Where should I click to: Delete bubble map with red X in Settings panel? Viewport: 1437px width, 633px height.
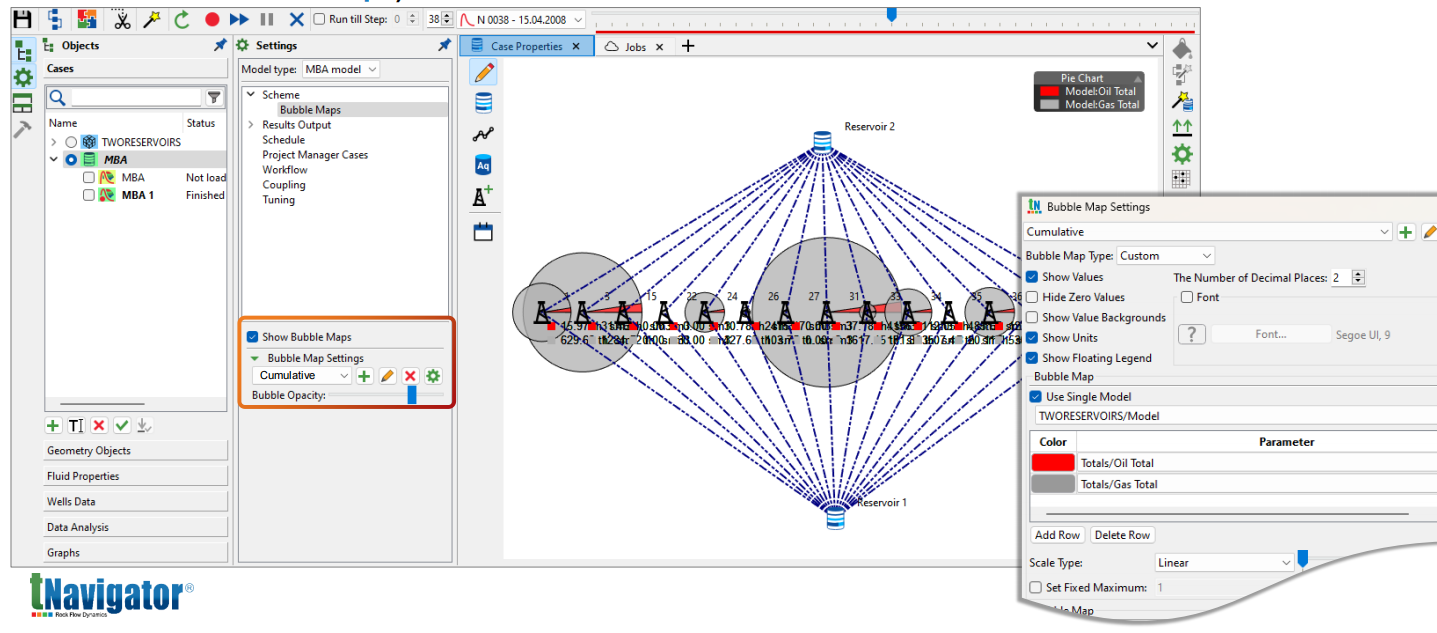pos(410,376)
